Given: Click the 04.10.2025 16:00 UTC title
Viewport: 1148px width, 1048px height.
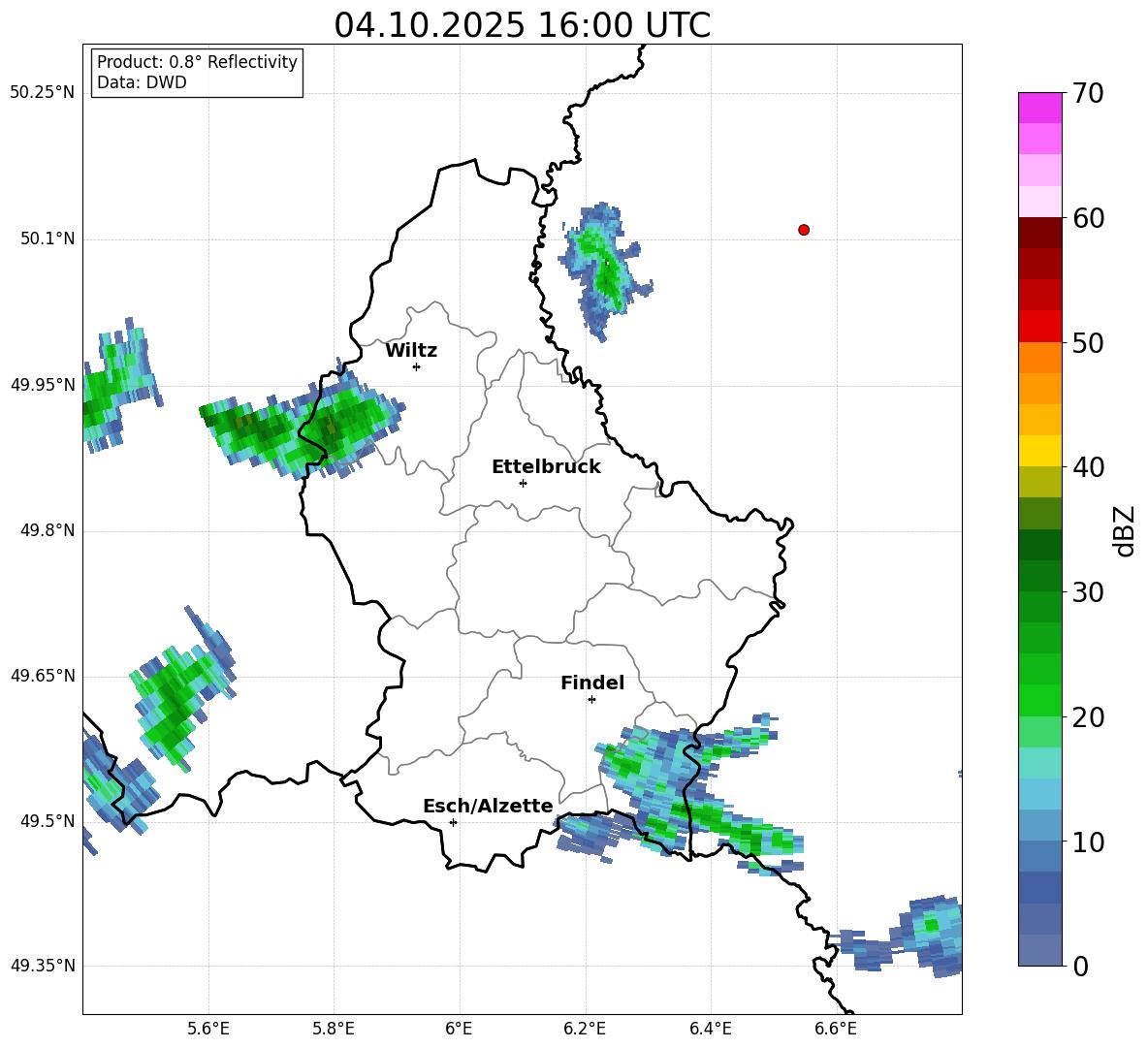Looking at the screenshot, I should click(x=522, y=25).
